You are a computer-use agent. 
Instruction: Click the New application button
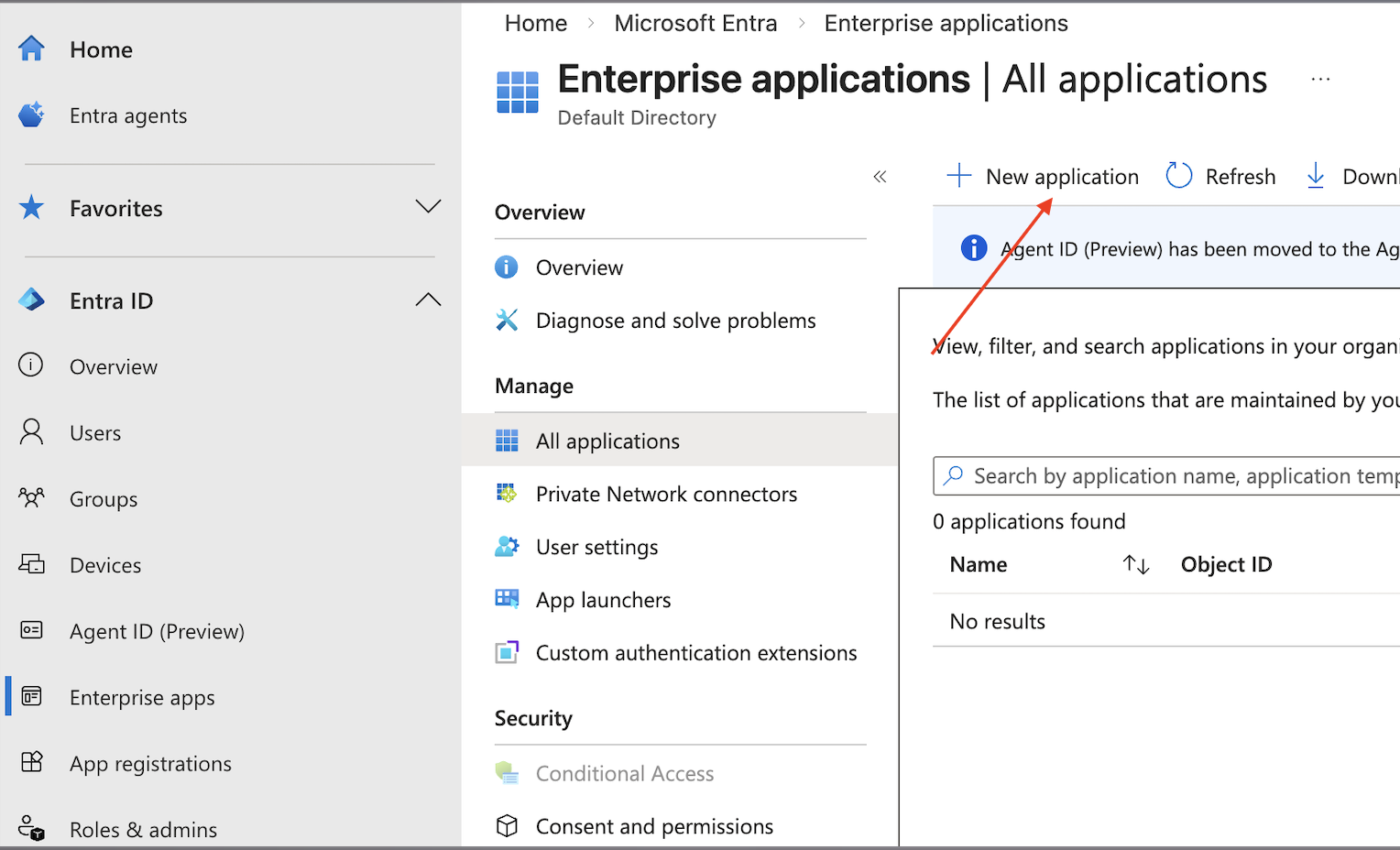coord(1043,177)
